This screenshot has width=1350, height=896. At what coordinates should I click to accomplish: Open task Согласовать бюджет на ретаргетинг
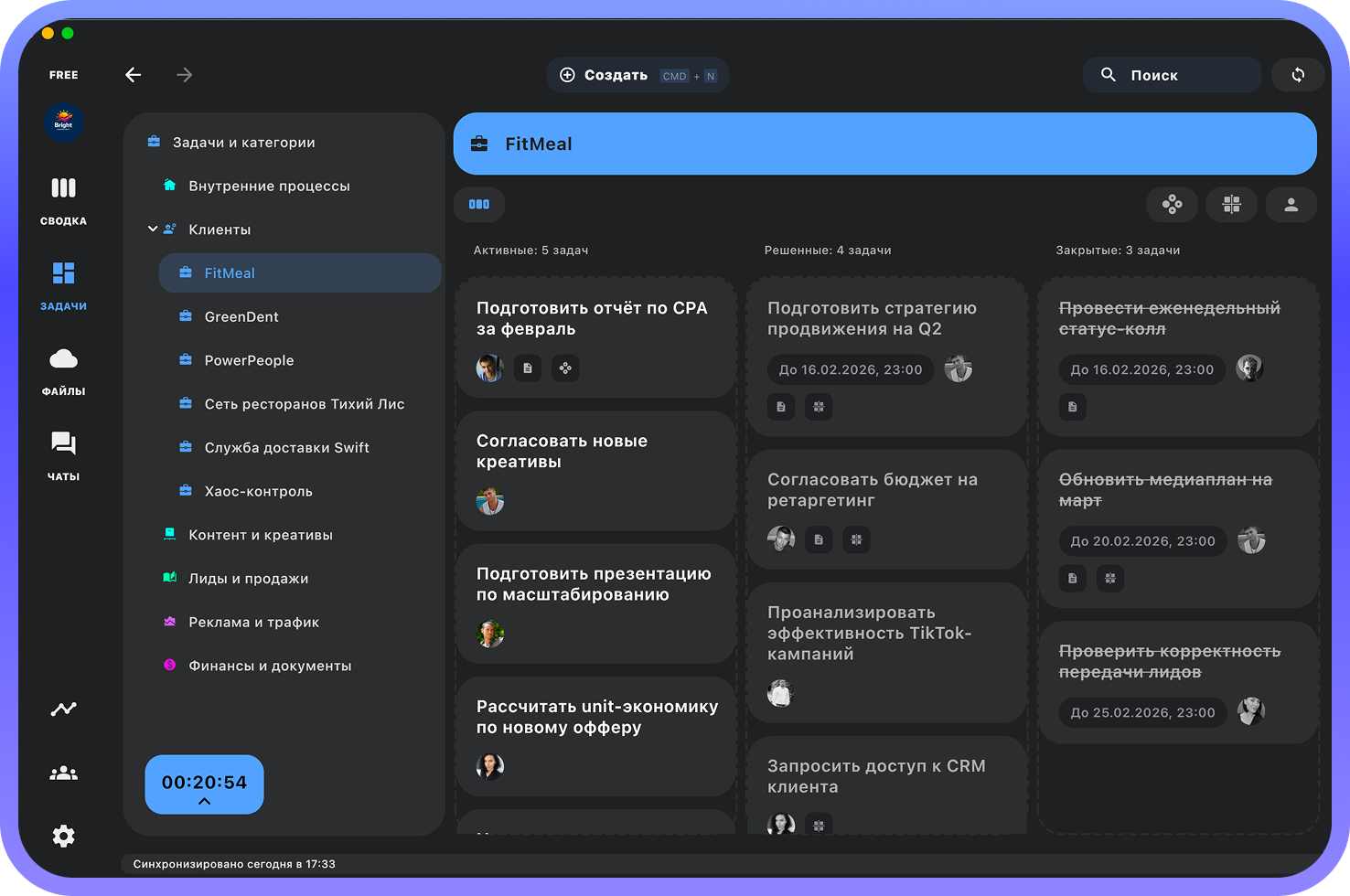click(x=887, y=509)
